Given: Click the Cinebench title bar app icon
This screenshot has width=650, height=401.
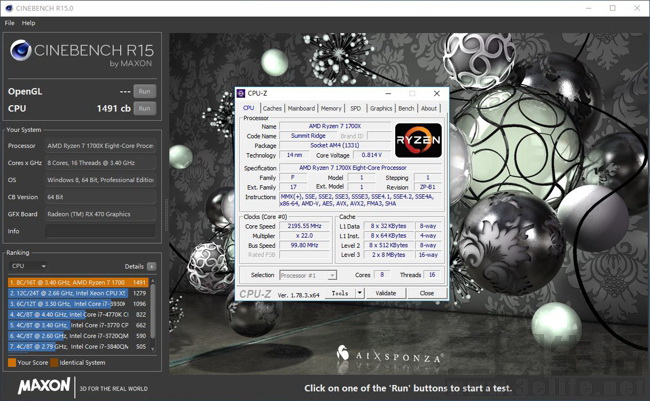Looking at the screenshot, I should [x=9, y=8].
